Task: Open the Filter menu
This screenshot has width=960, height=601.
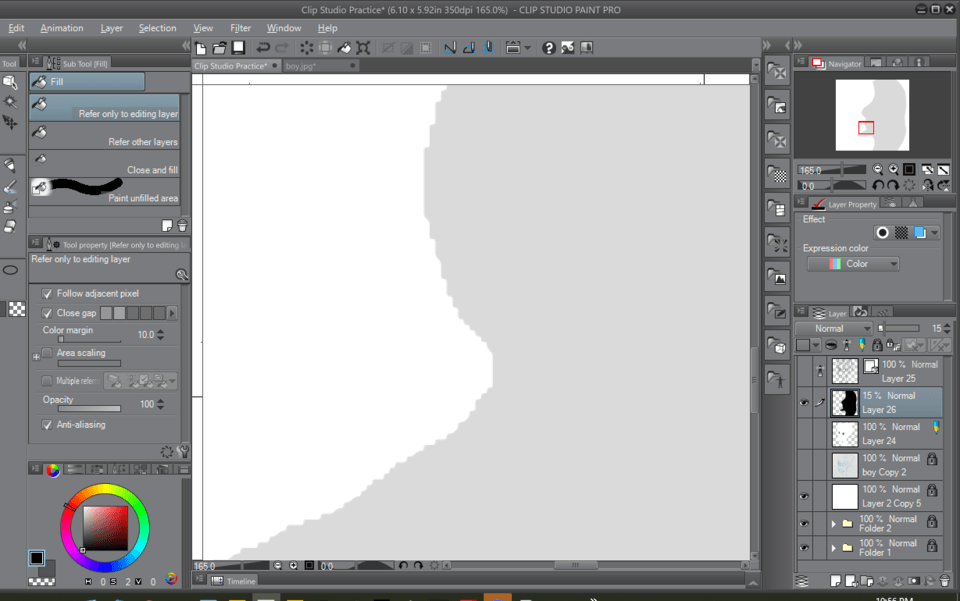Action: [x=240, y=28]
